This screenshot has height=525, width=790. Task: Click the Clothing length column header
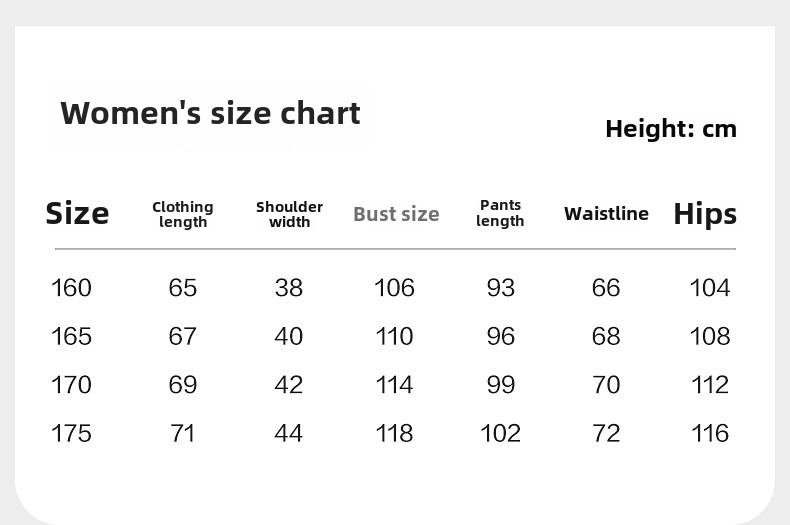click(183, 214)
